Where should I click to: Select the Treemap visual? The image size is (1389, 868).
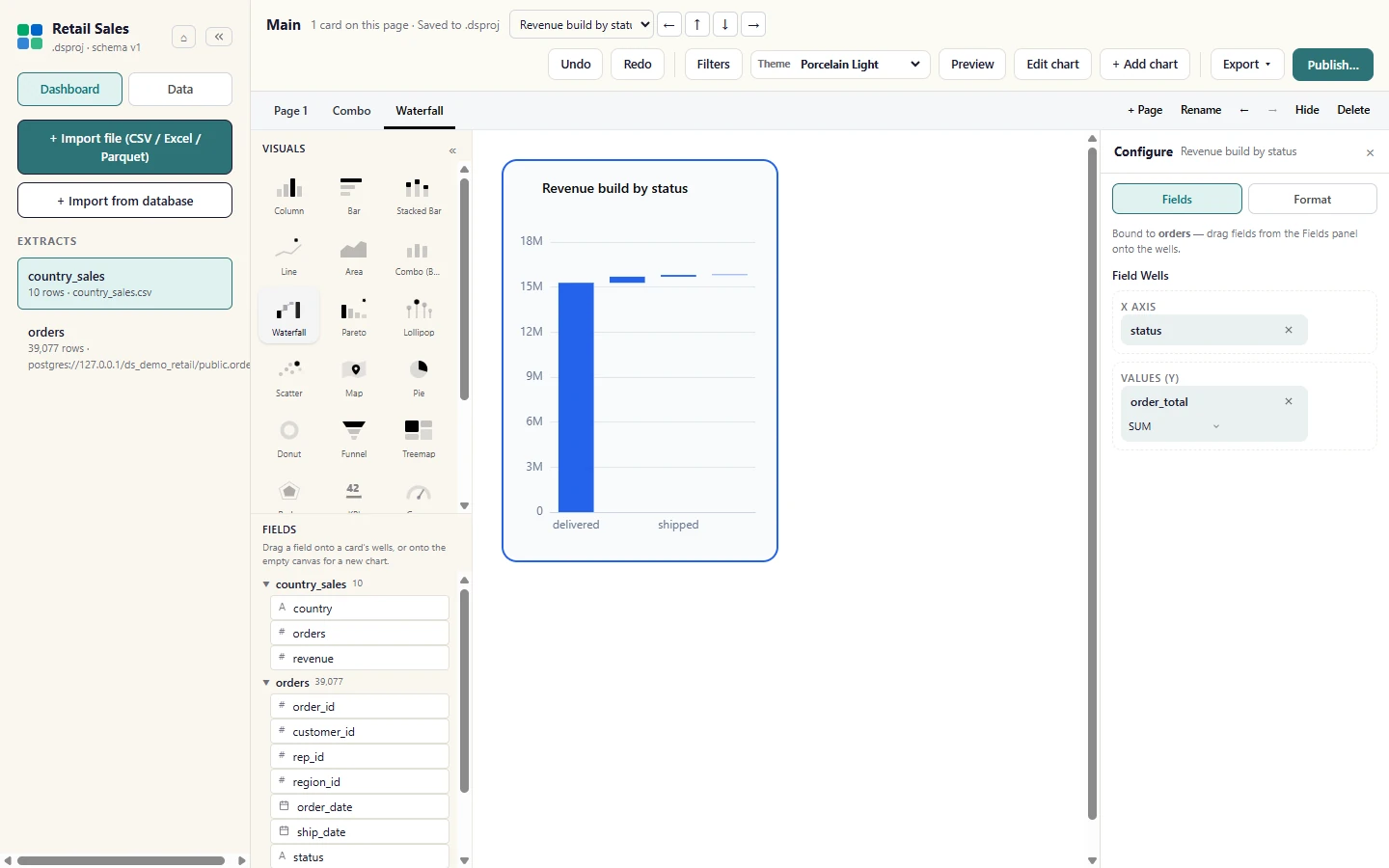(419, 439)
